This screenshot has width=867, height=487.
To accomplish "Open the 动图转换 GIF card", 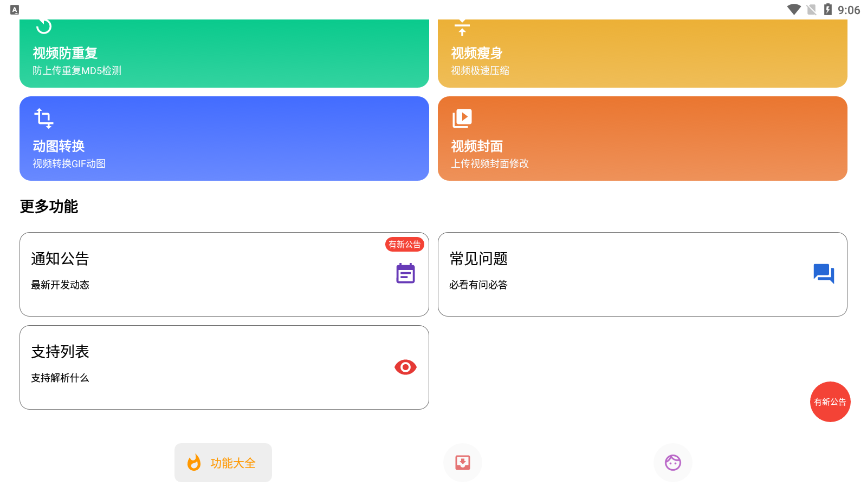I will [224, 139].
